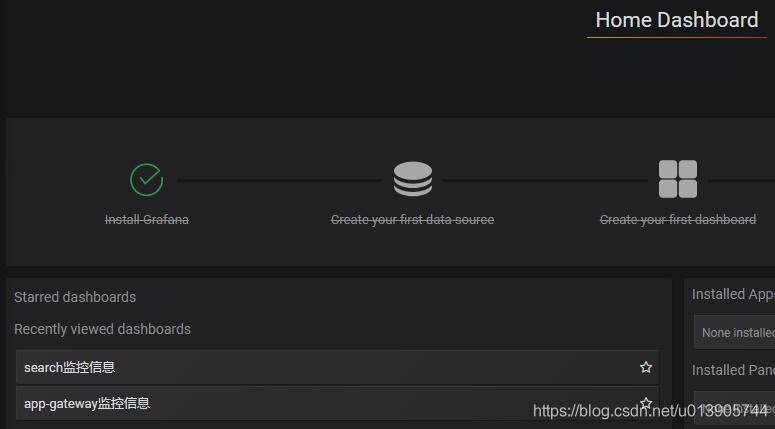Select the Starred dashboards heading
775x429 pixels.
[75, 297]
